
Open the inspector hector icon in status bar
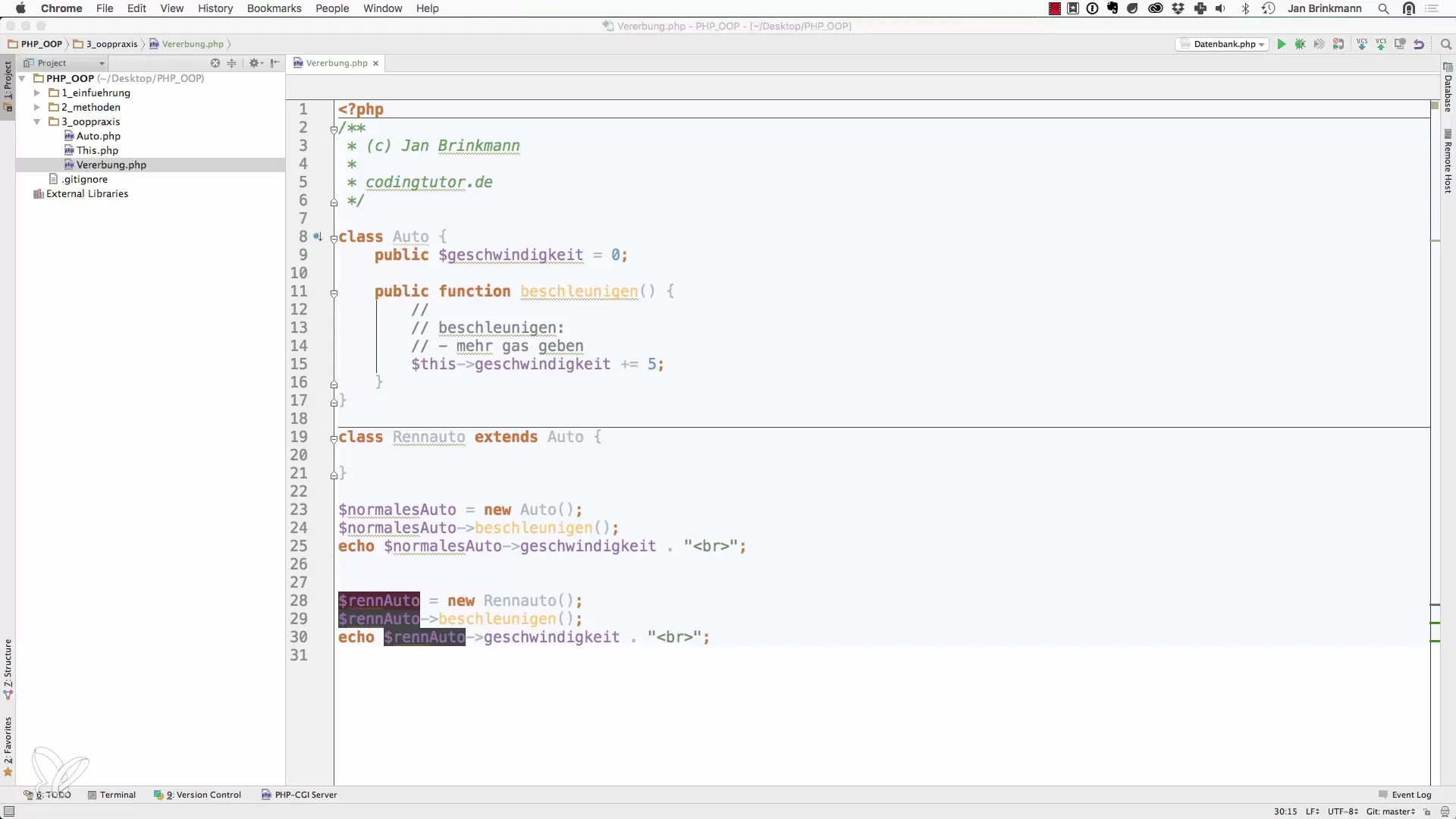click(x=1445, y=811)
